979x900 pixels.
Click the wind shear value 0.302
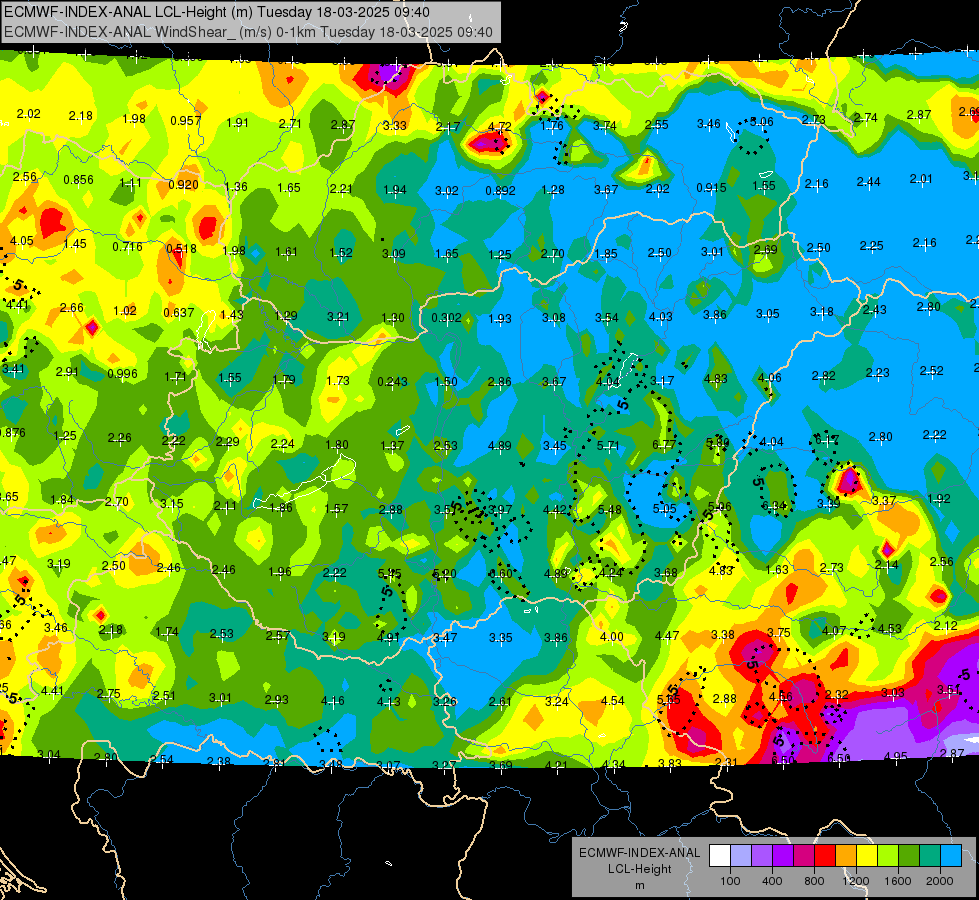coord(446,317)
